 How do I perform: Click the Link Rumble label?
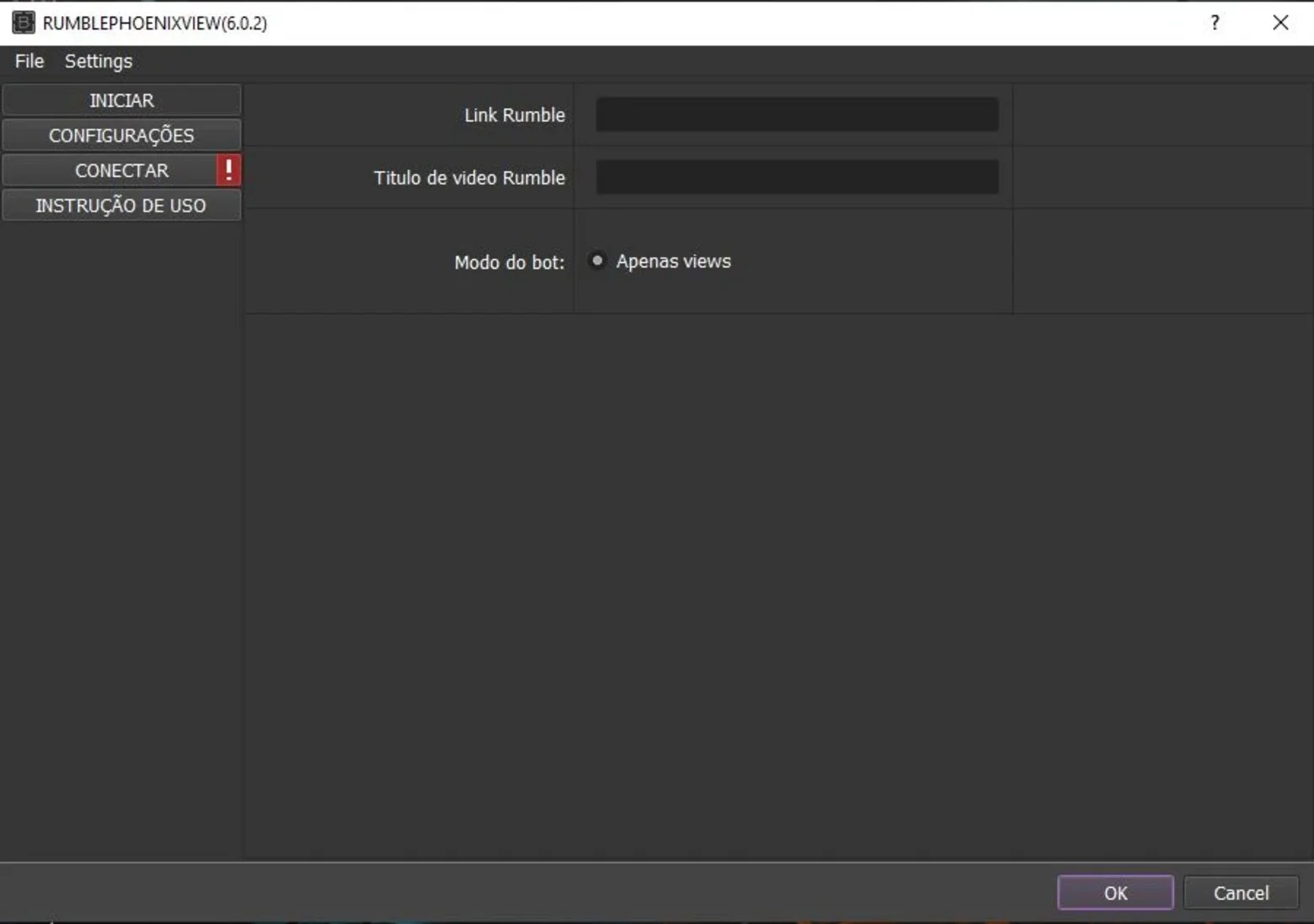tap(515, 115)
